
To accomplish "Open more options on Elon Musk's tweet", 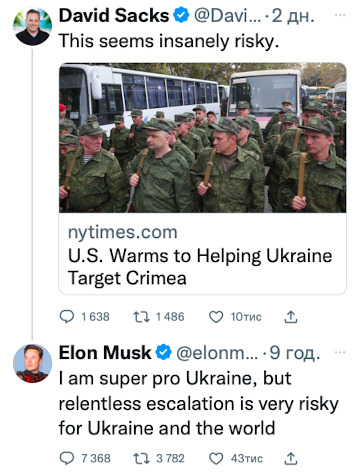I will point(340,352).
